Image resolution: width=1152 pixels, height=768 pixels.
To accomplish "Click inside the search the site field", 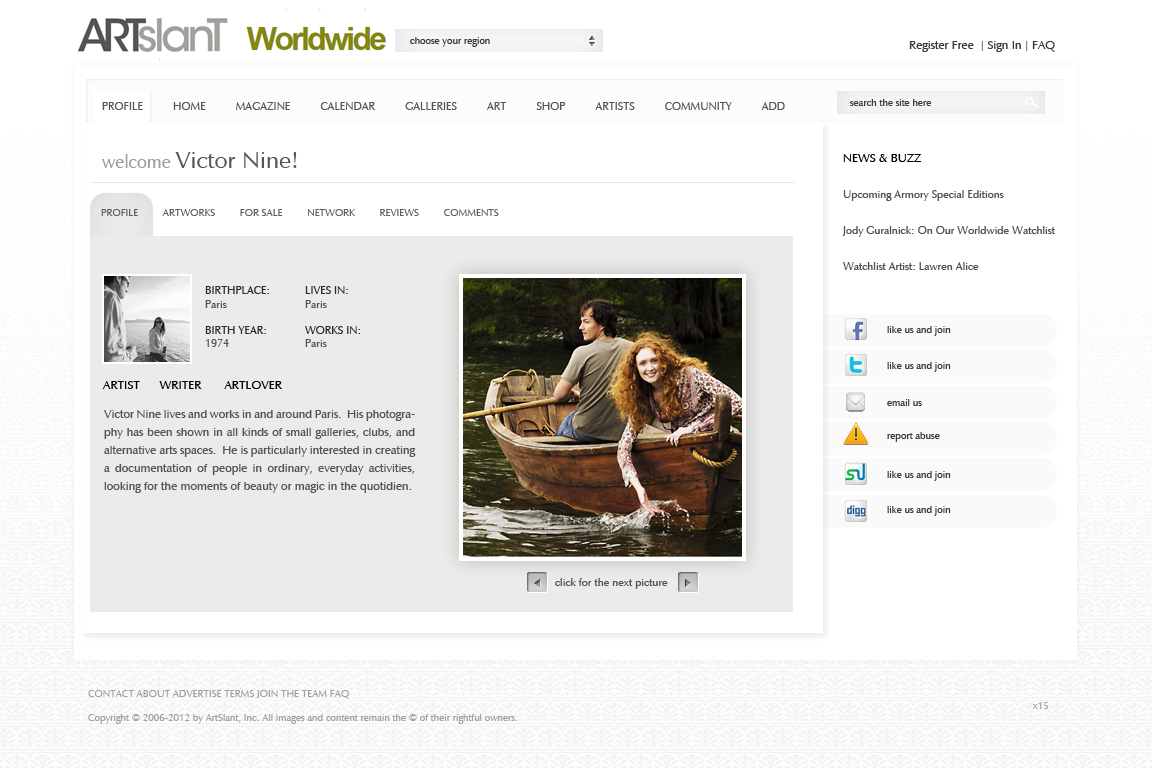I will pyautogui.click(x=930, y=103).
